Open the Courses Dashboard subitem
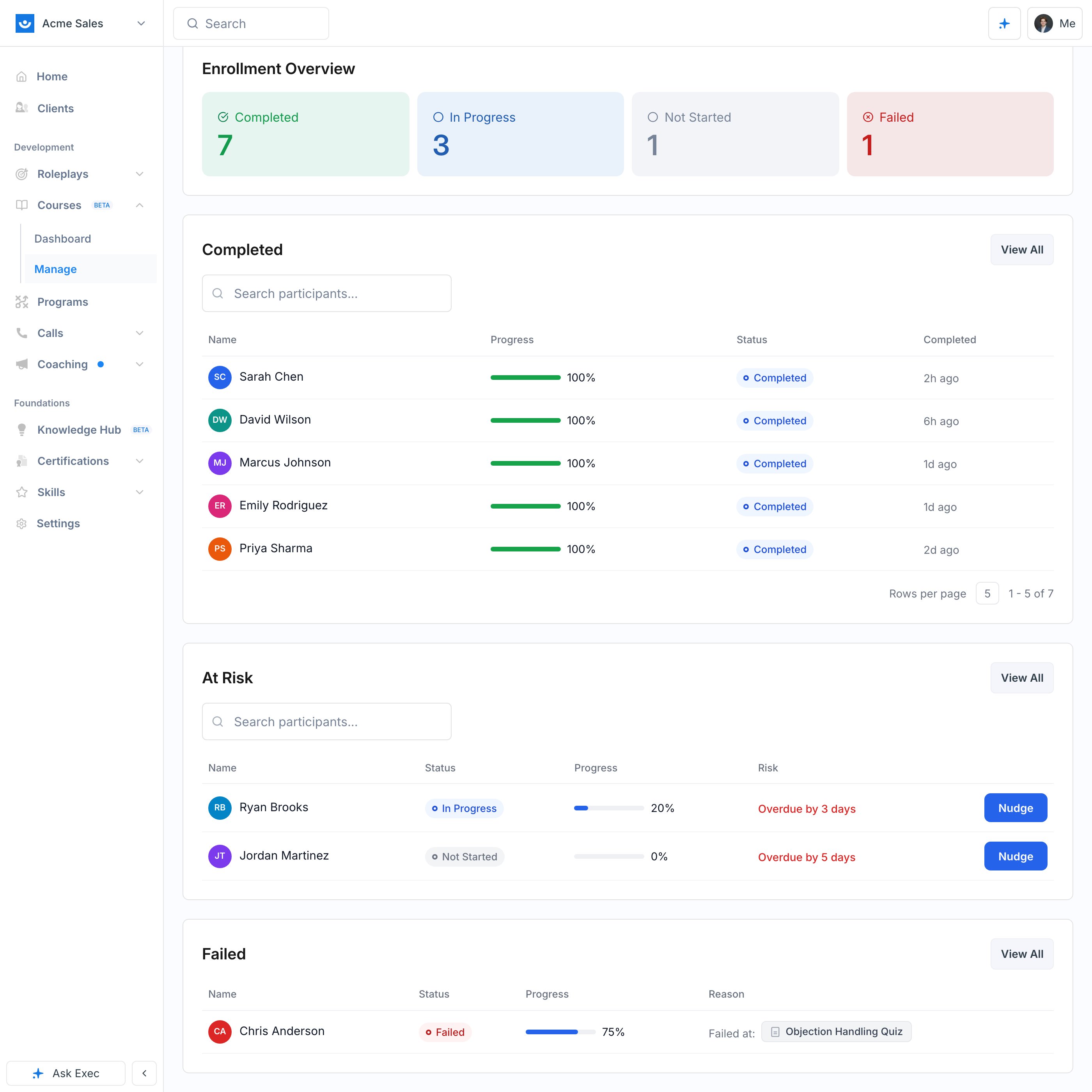The image size is (1092, 1092). (63, 239)
